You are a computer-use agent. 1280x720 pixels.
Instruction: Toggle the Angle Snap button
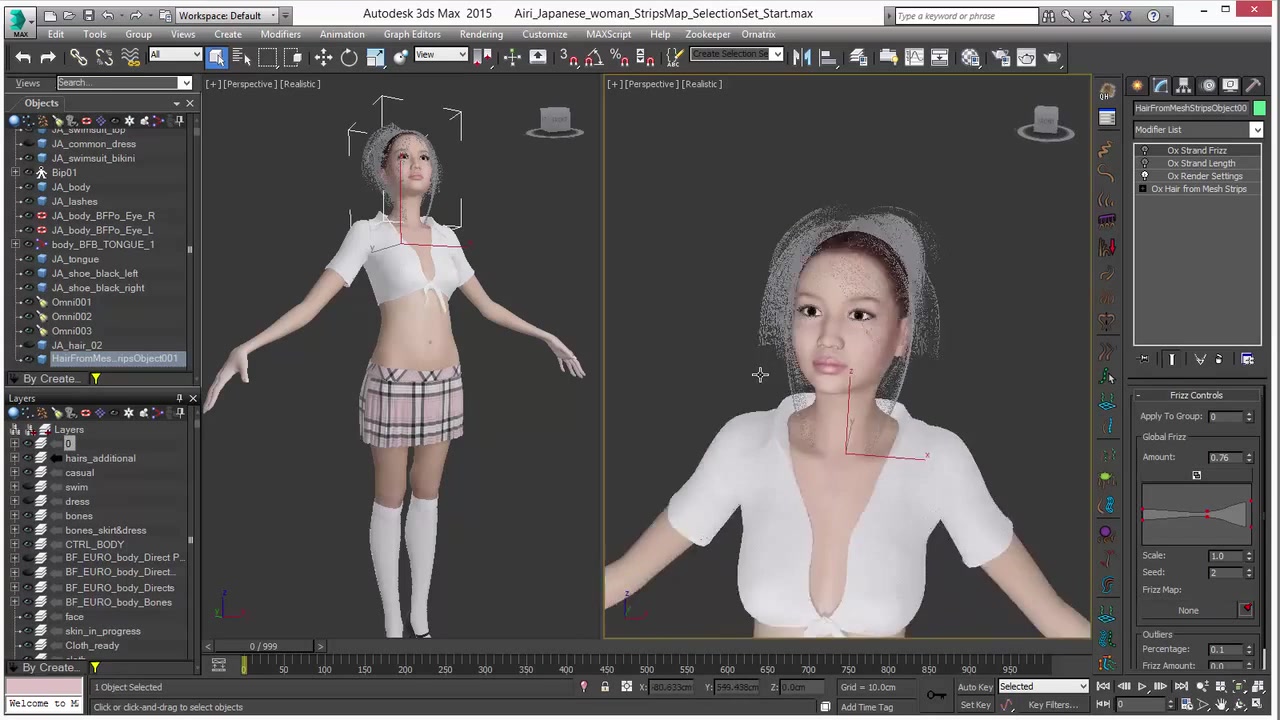594,57
